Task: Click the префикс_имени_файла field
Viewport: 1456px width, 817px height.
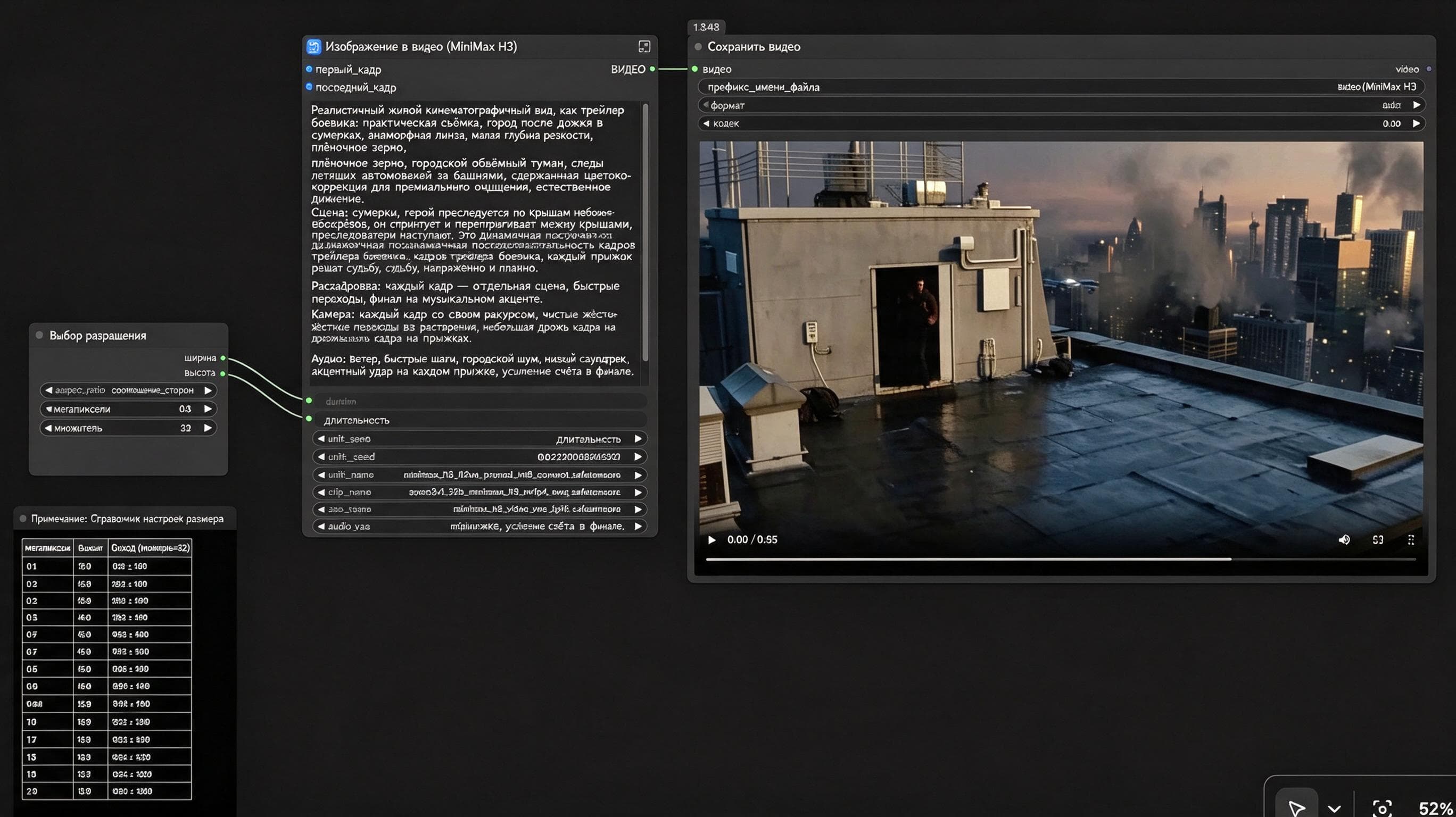Action: tap(1062, 87)
